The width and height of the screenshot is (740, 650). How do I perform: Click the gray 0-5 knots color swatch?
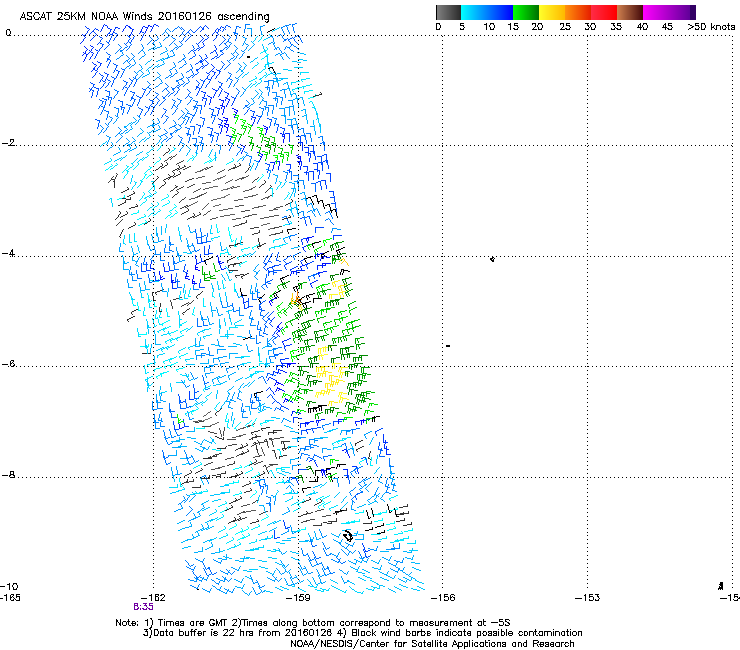pos(448,12)
